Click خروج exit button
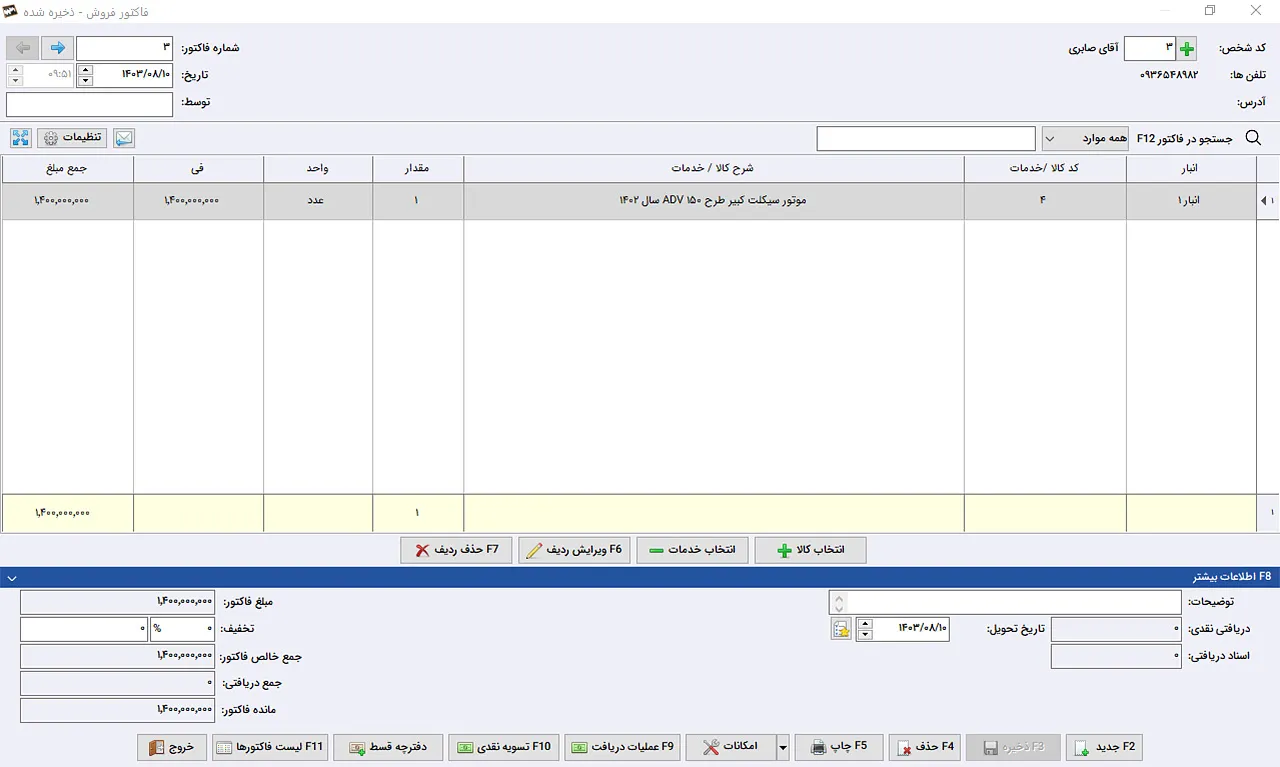Screen dimensions: 1280x767 (x=173, y=747)
